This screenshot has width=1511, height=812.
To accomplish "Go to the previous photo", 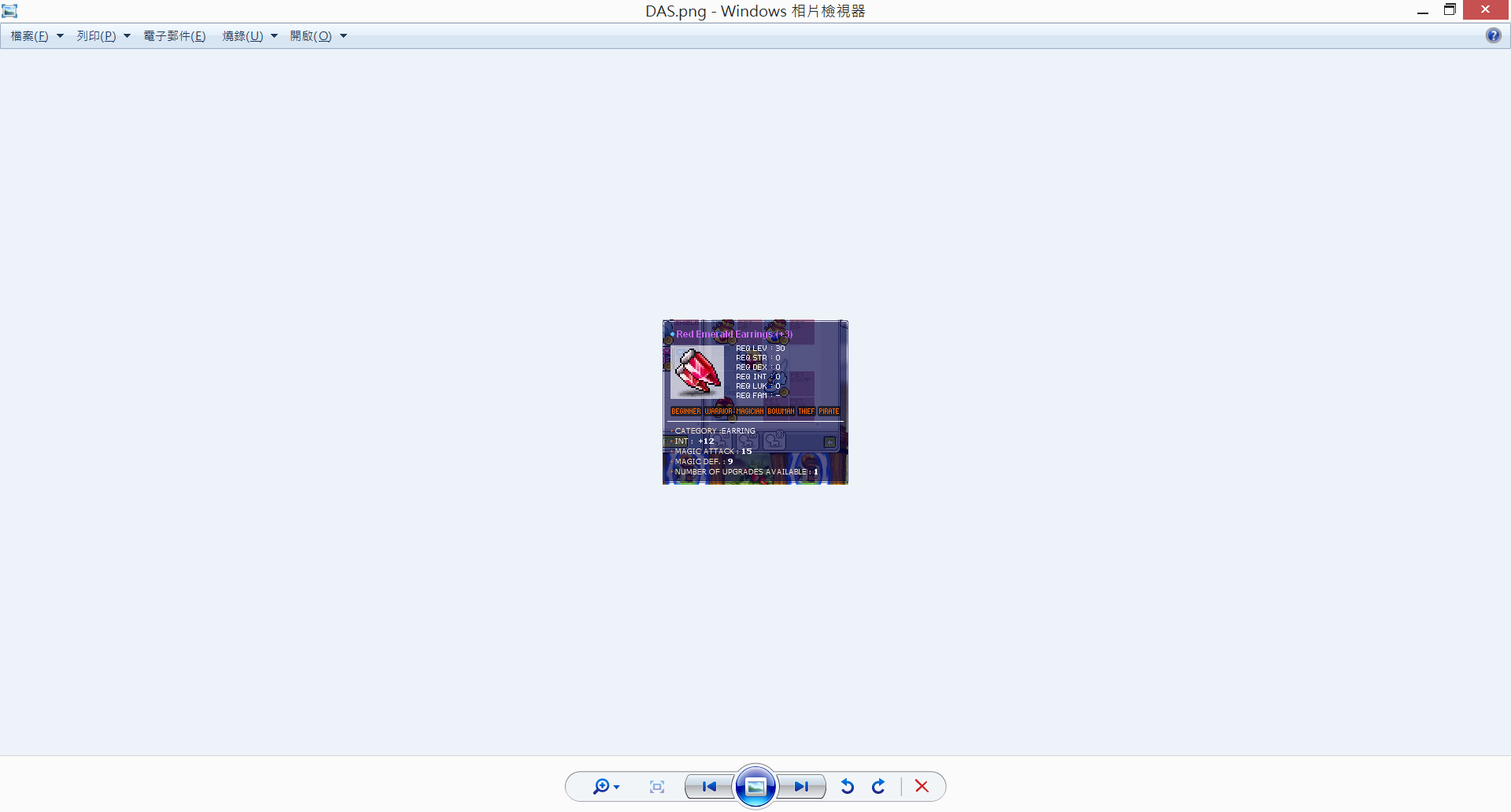I will coord(709,786).
